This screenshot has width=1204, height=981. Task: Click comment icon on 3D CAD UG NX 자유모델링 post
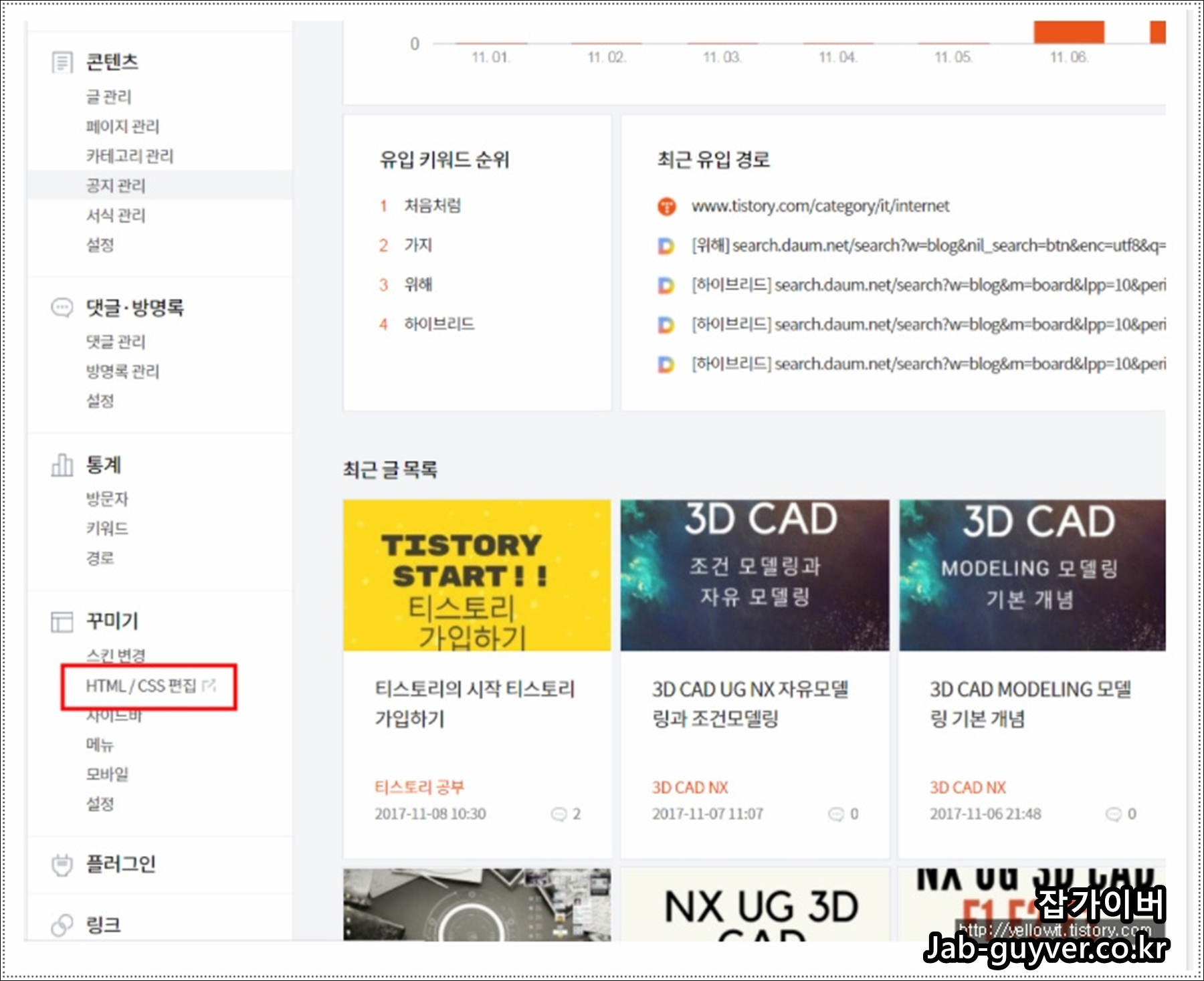click(836, 814)
